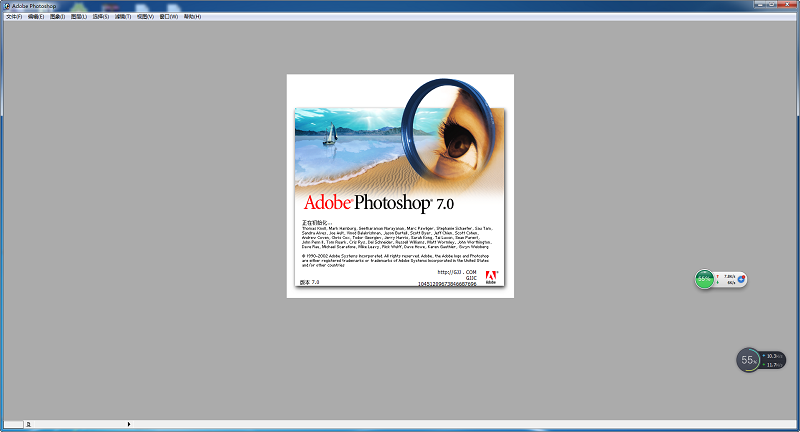The width and height of the screenshot is (800, 432).
Task: Click the dark 55% circular monitor widget
Action: [x=748, y=360]
